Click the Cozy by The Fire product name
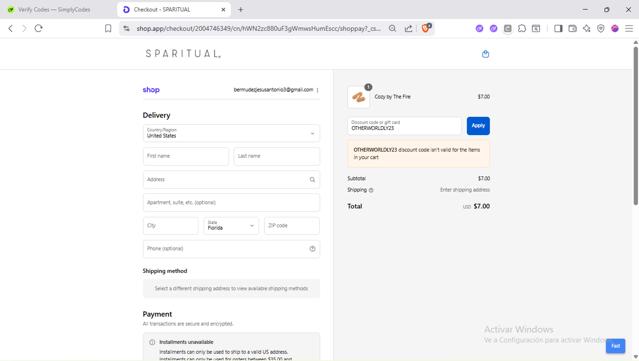639x361 pixels. point(392,97)
